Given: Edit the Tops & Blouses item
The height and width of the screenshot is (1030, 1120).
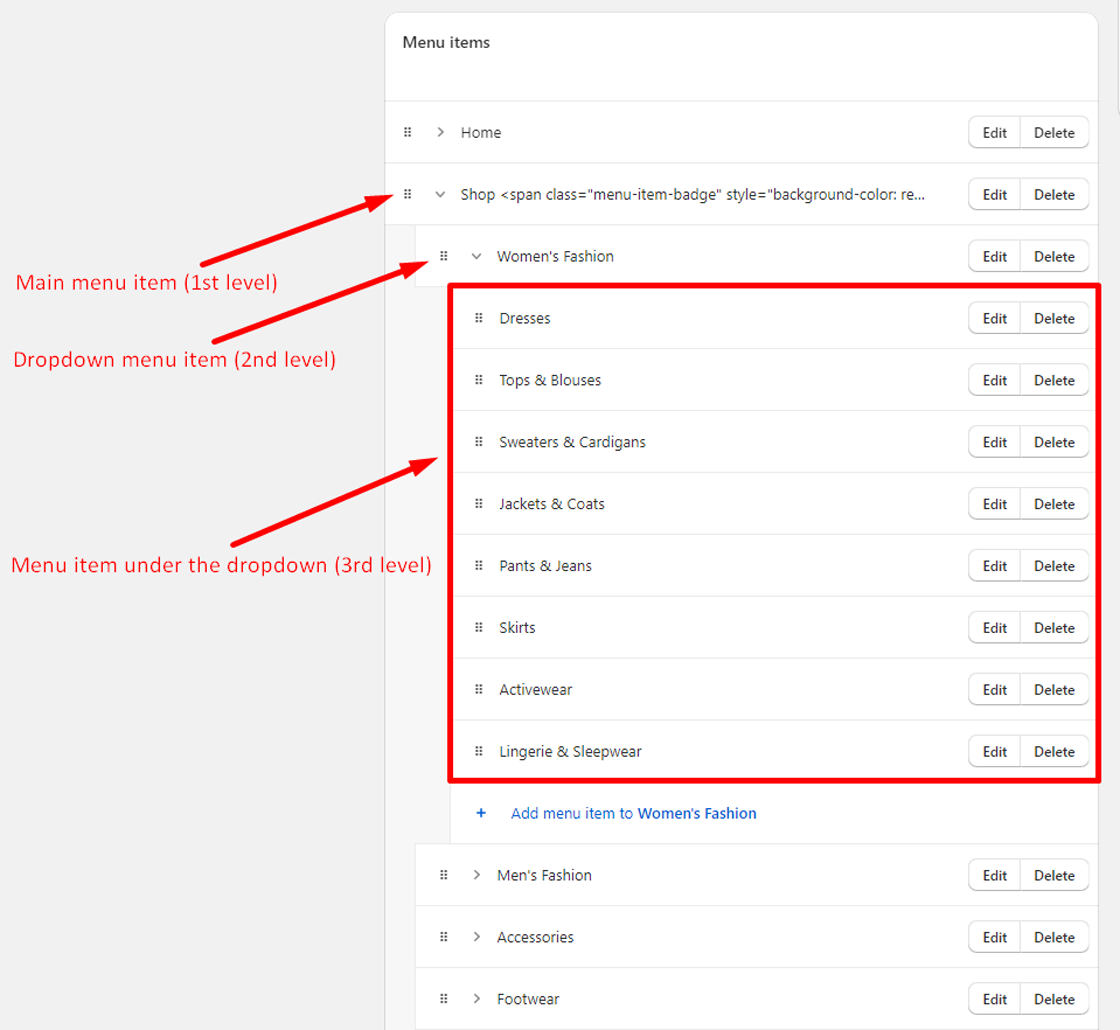Looking at the screenshot, I should tap(994, 380).
